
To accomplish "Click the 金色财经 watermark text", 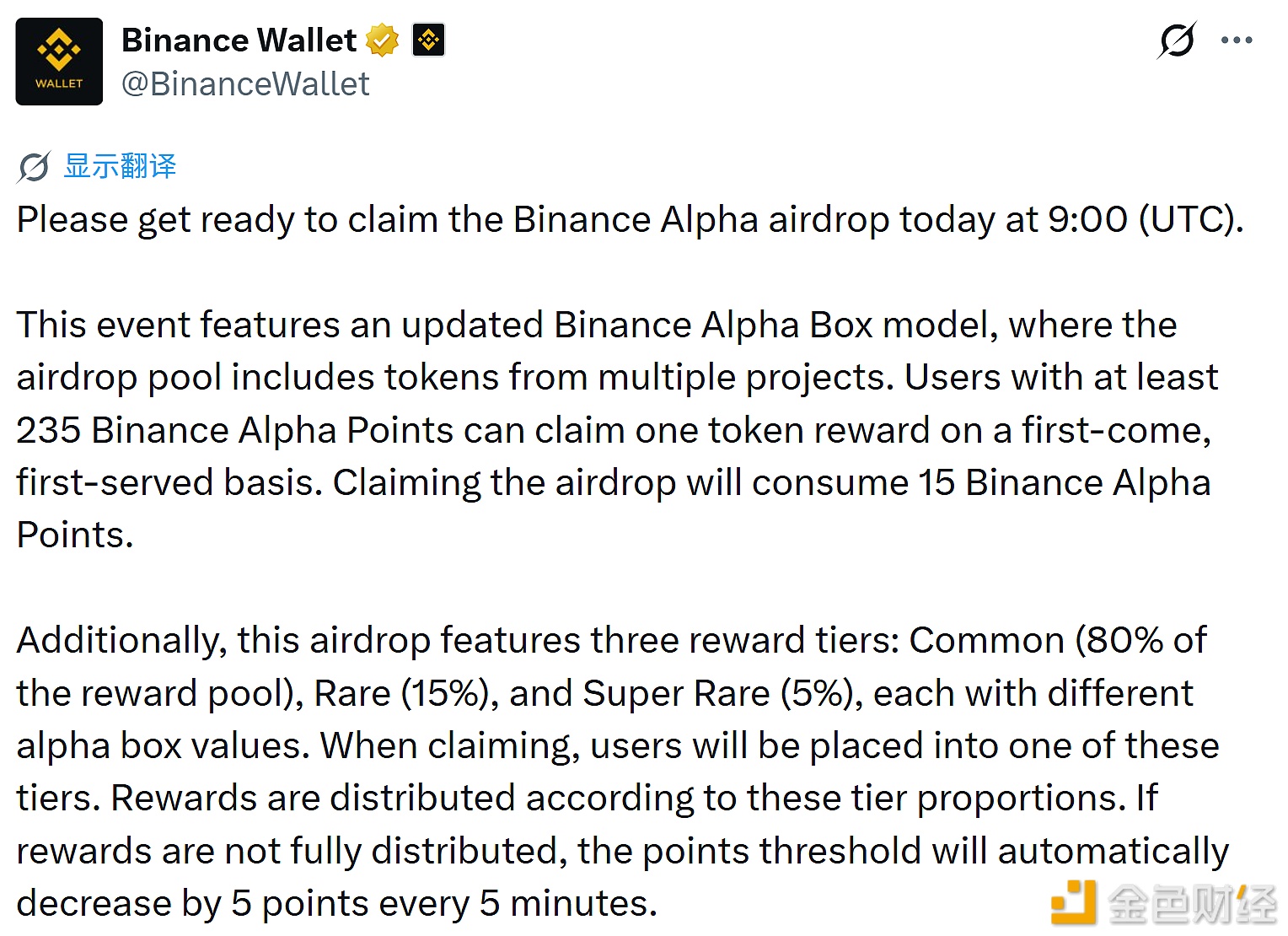I will (1192, 905).
